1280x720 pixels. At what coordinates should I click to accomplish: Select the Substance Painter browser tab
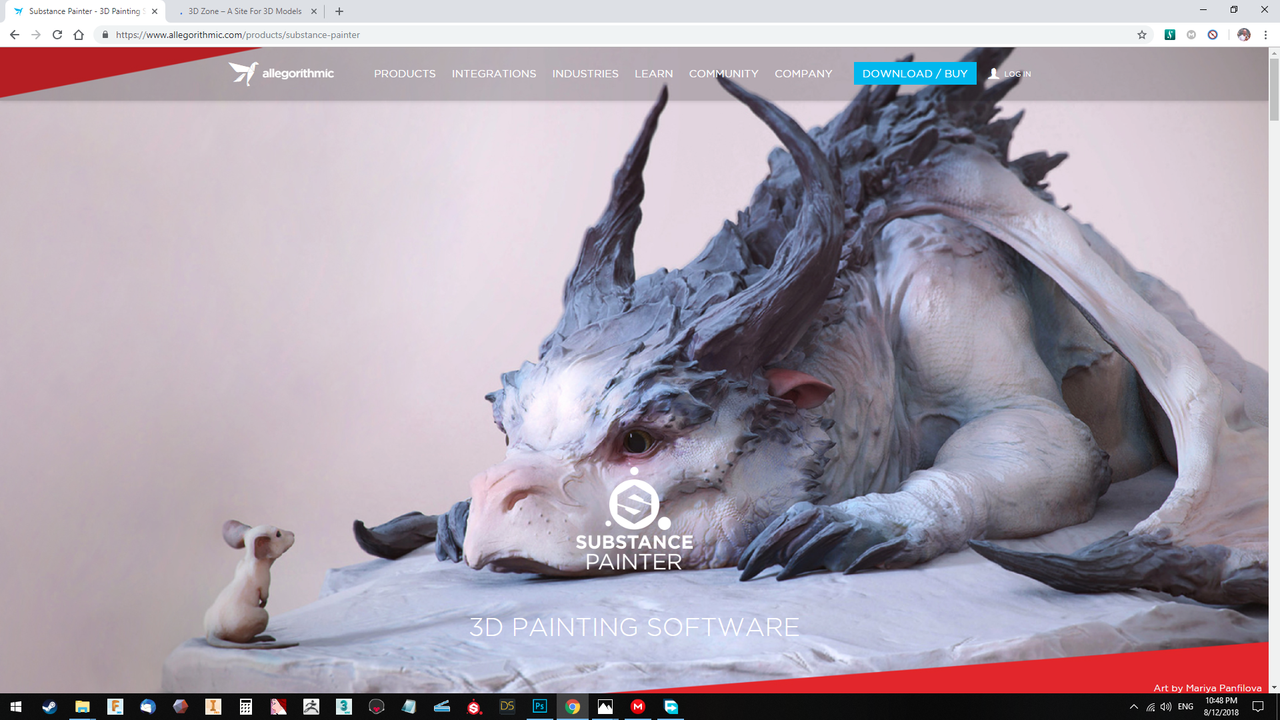80,11
